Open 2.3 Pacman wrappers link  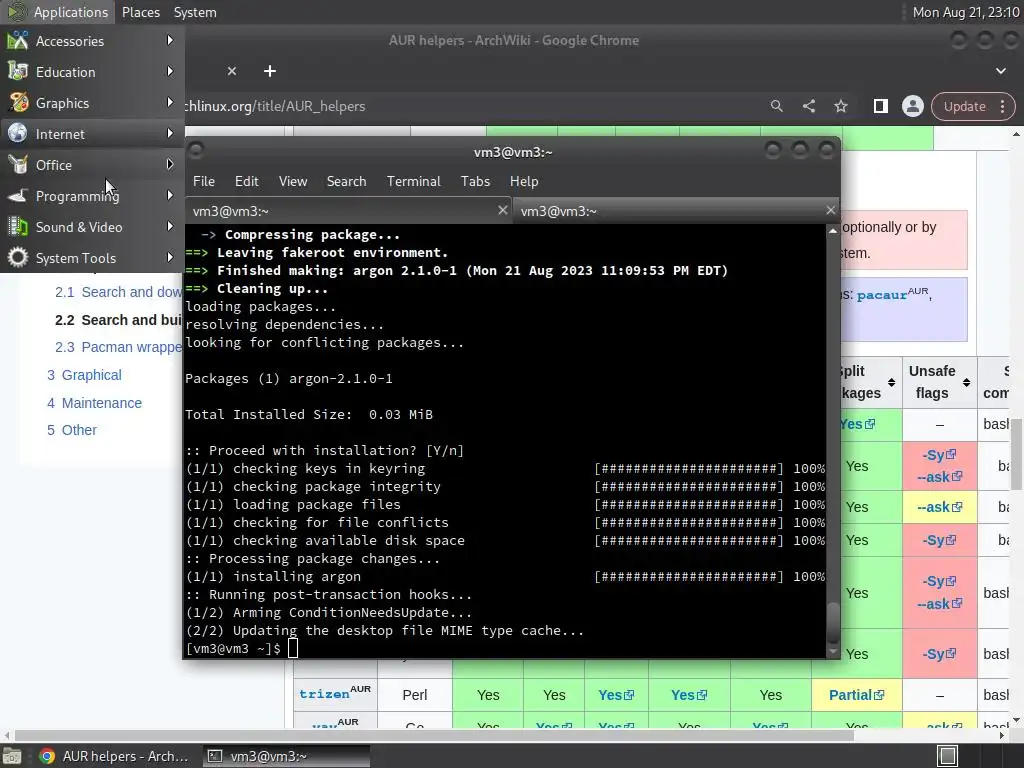tap(118, 347)
